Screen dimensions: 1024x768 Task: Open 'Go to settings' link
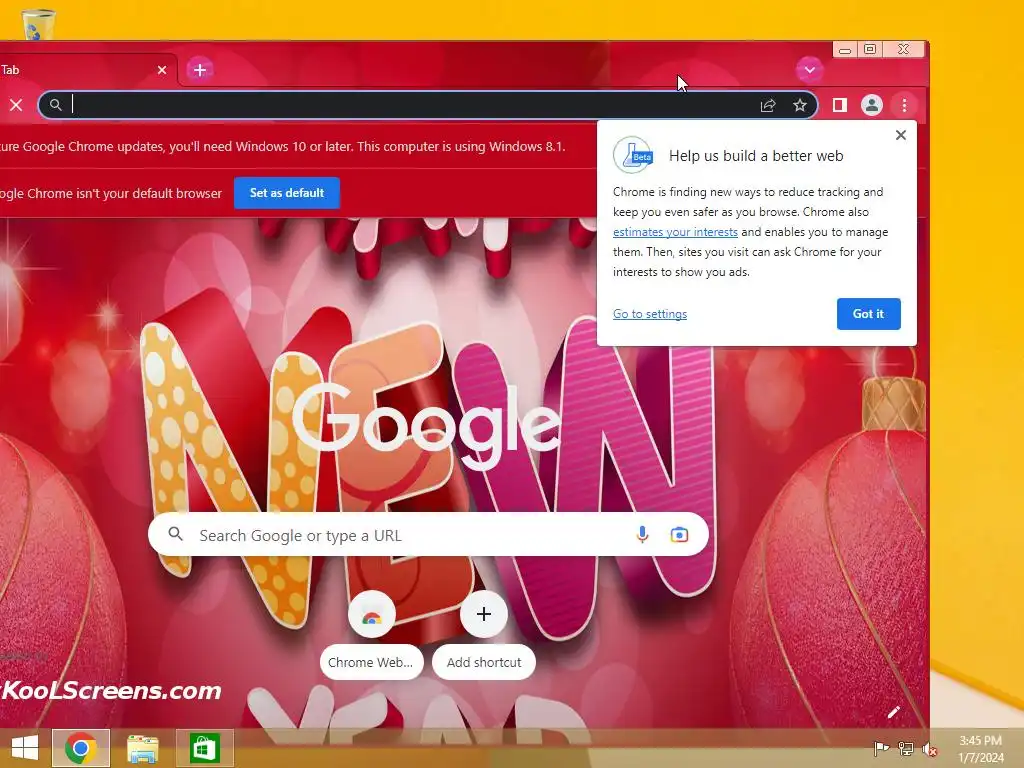pyautogui.click(x=650, y=314)
